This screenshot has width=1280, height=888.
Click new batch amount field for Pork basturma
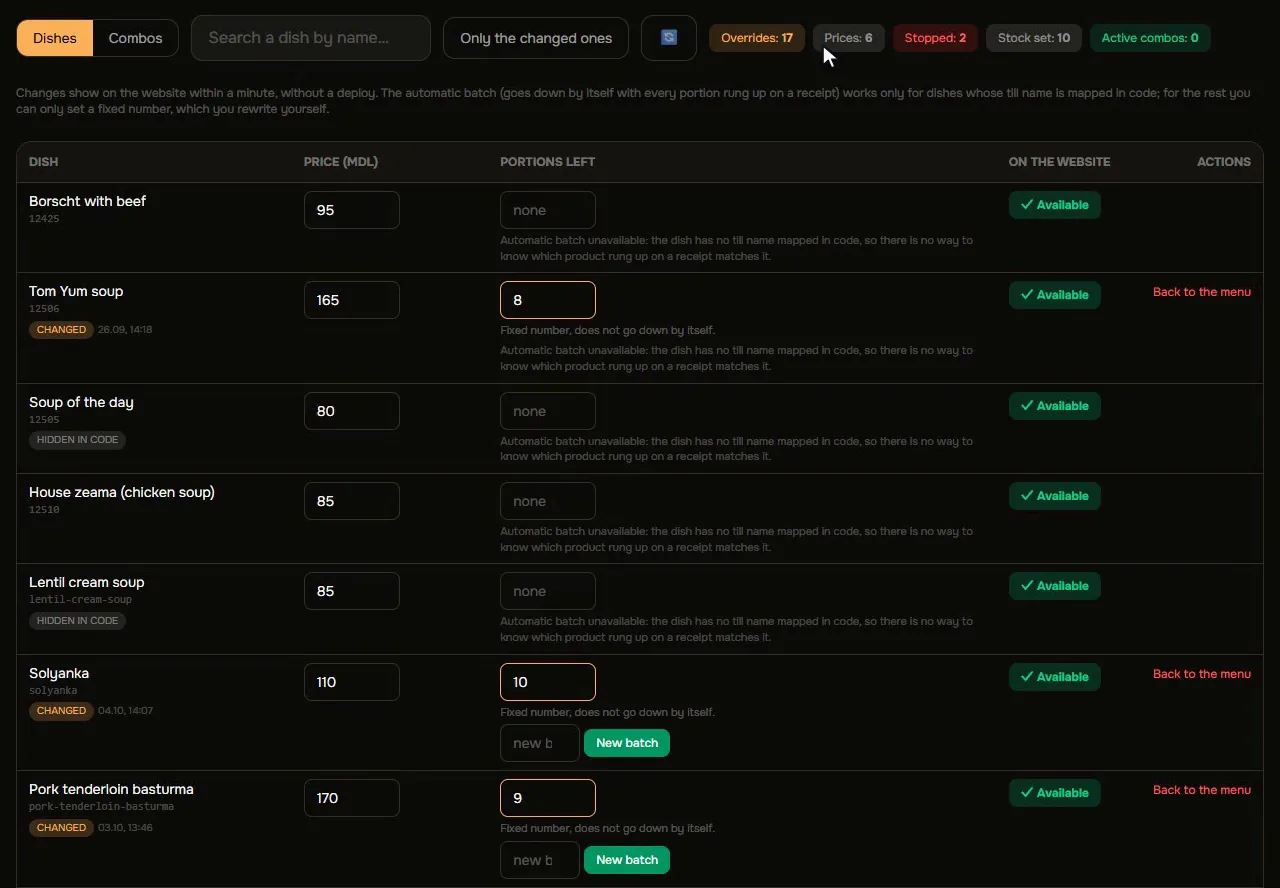(x=540, y=860)
